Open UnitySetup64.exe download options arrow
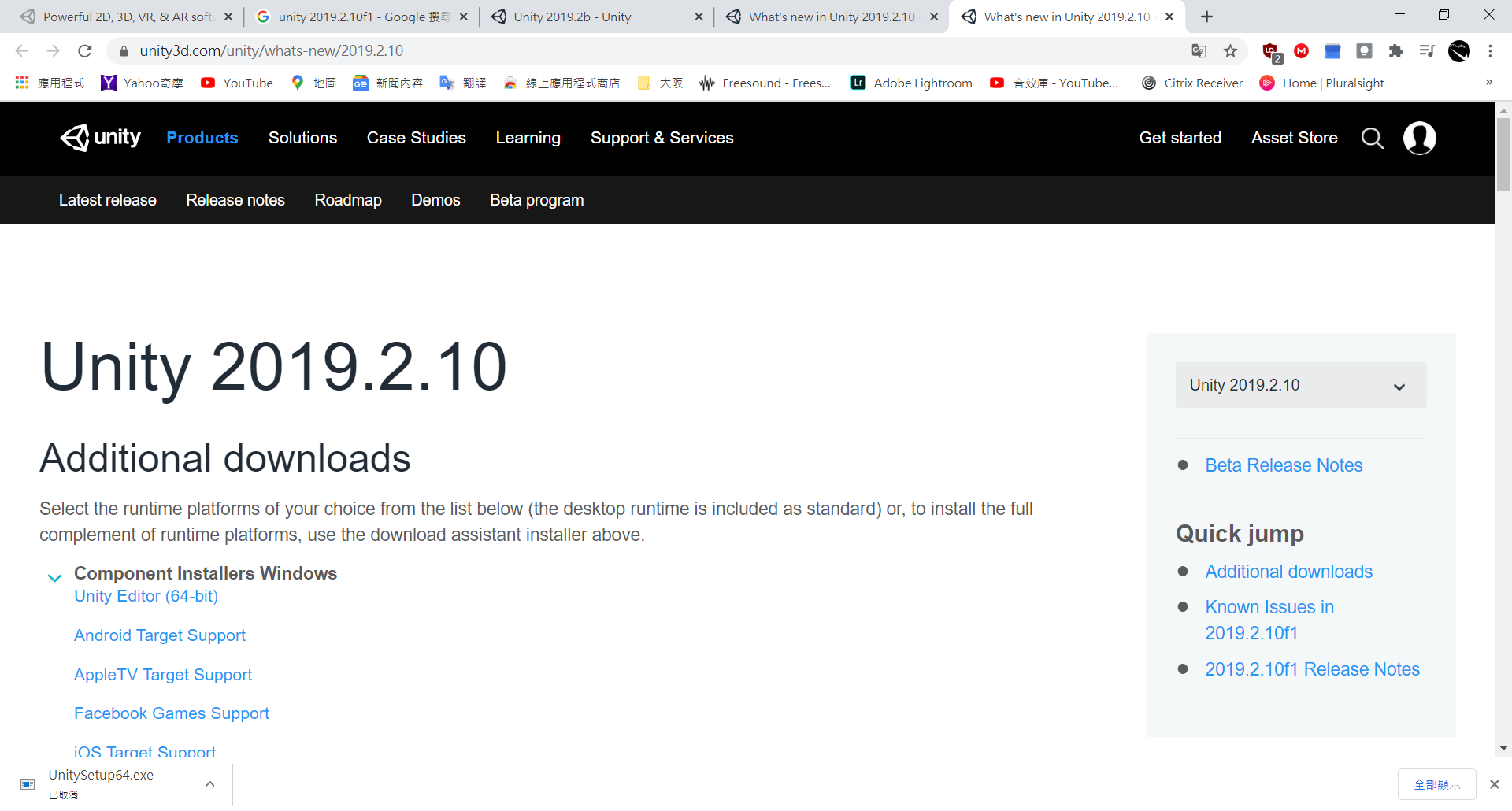Screen dimensions: 1512x811 pos(209,783)
